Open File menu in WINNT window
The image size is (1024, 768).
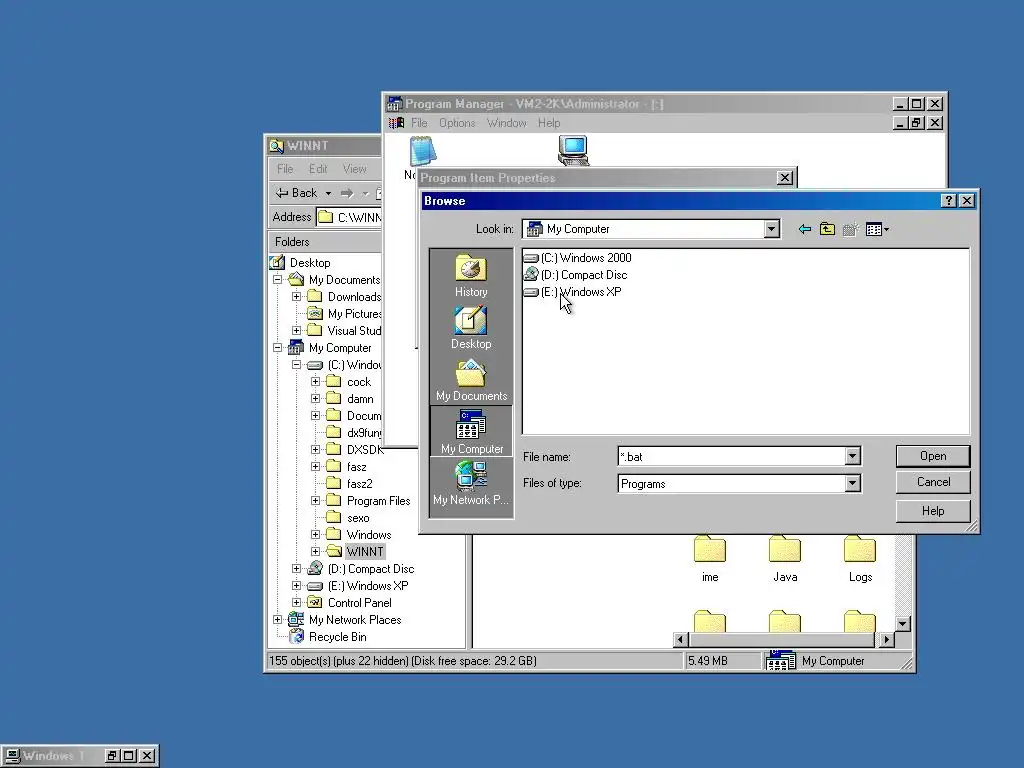click(x=285, y=168)
